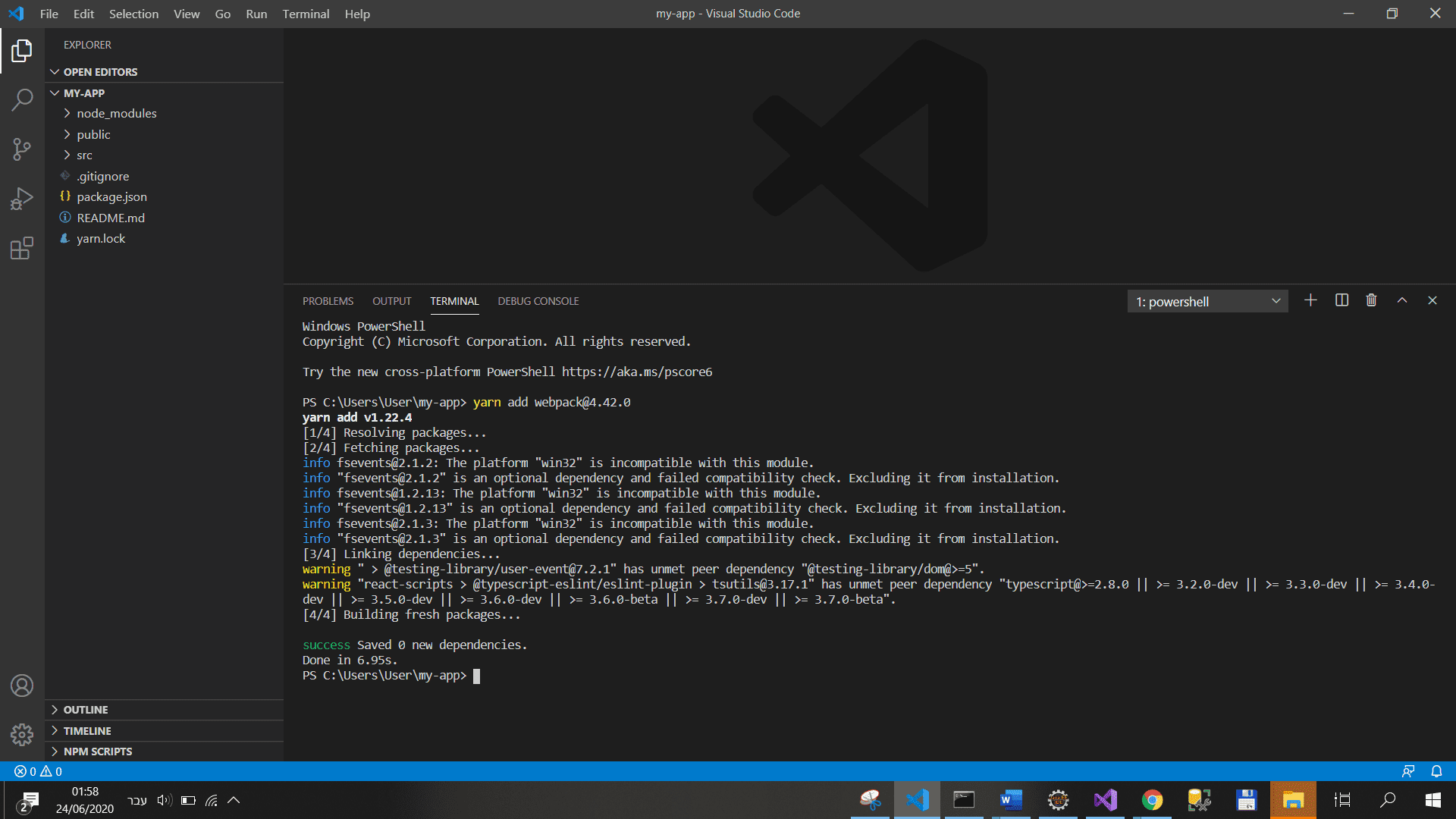
Task: Open the Terminal menu
Action: click(x=306, y=14)
